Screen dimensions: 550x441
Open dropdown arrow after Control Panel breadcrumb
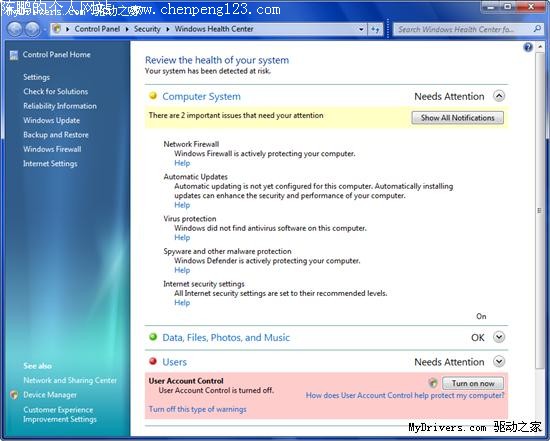click(127, 29)
